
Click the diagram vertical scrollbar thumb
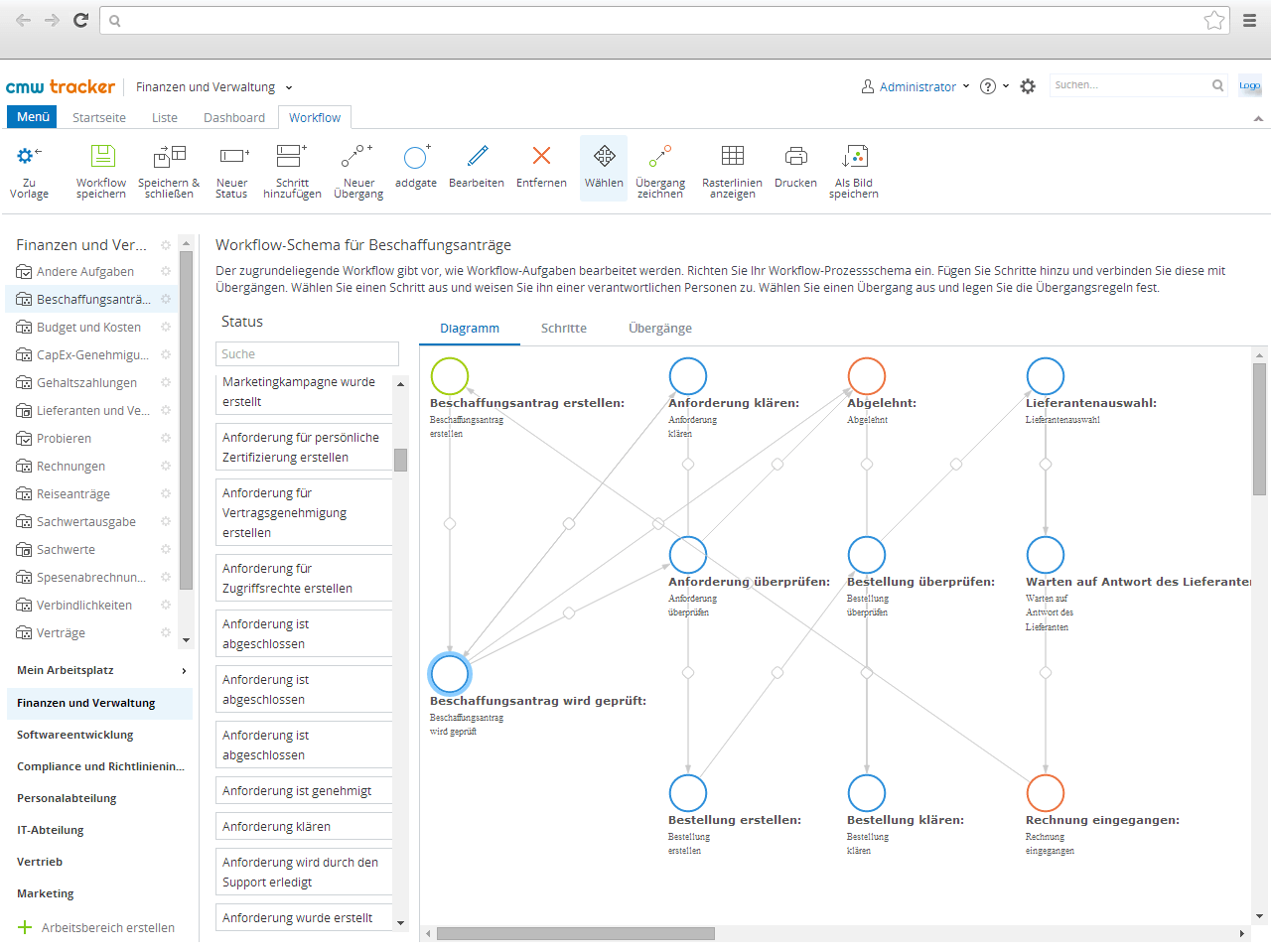pyautogui.click(x=1259, y=429)
